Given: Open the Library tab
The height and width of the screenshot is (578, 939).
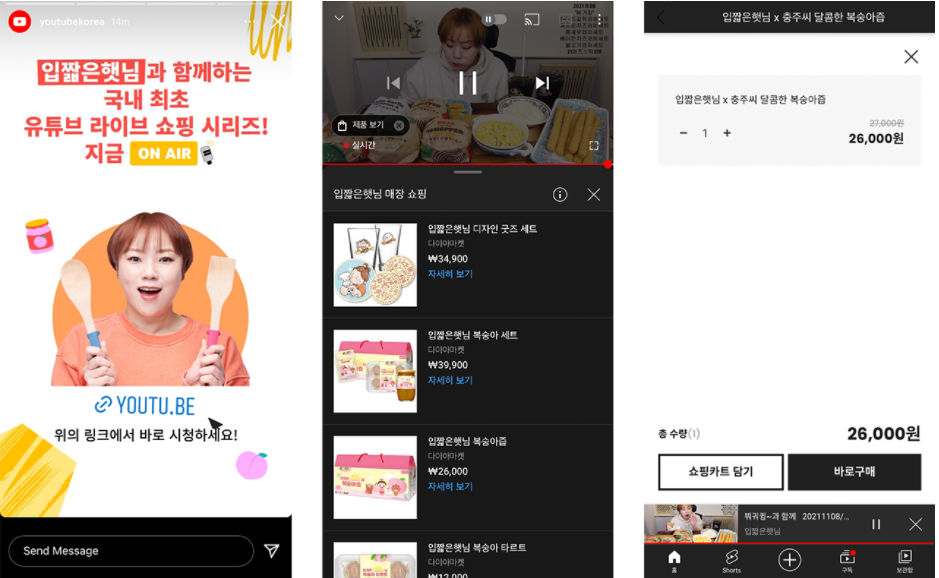Looking at the screenshot, I should click(905, 561).
